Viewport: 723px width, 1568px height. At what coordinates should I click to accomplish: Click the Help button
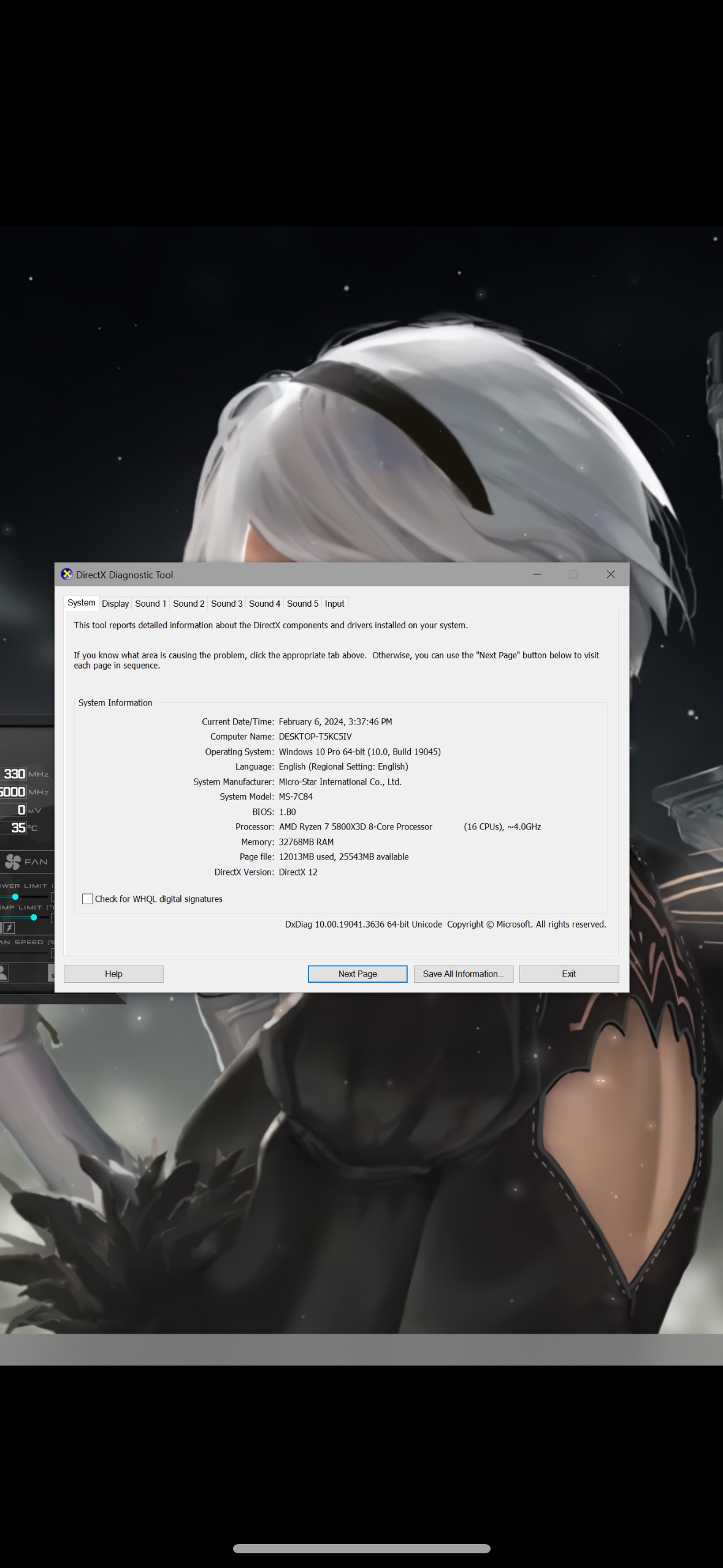click(113, 974)
